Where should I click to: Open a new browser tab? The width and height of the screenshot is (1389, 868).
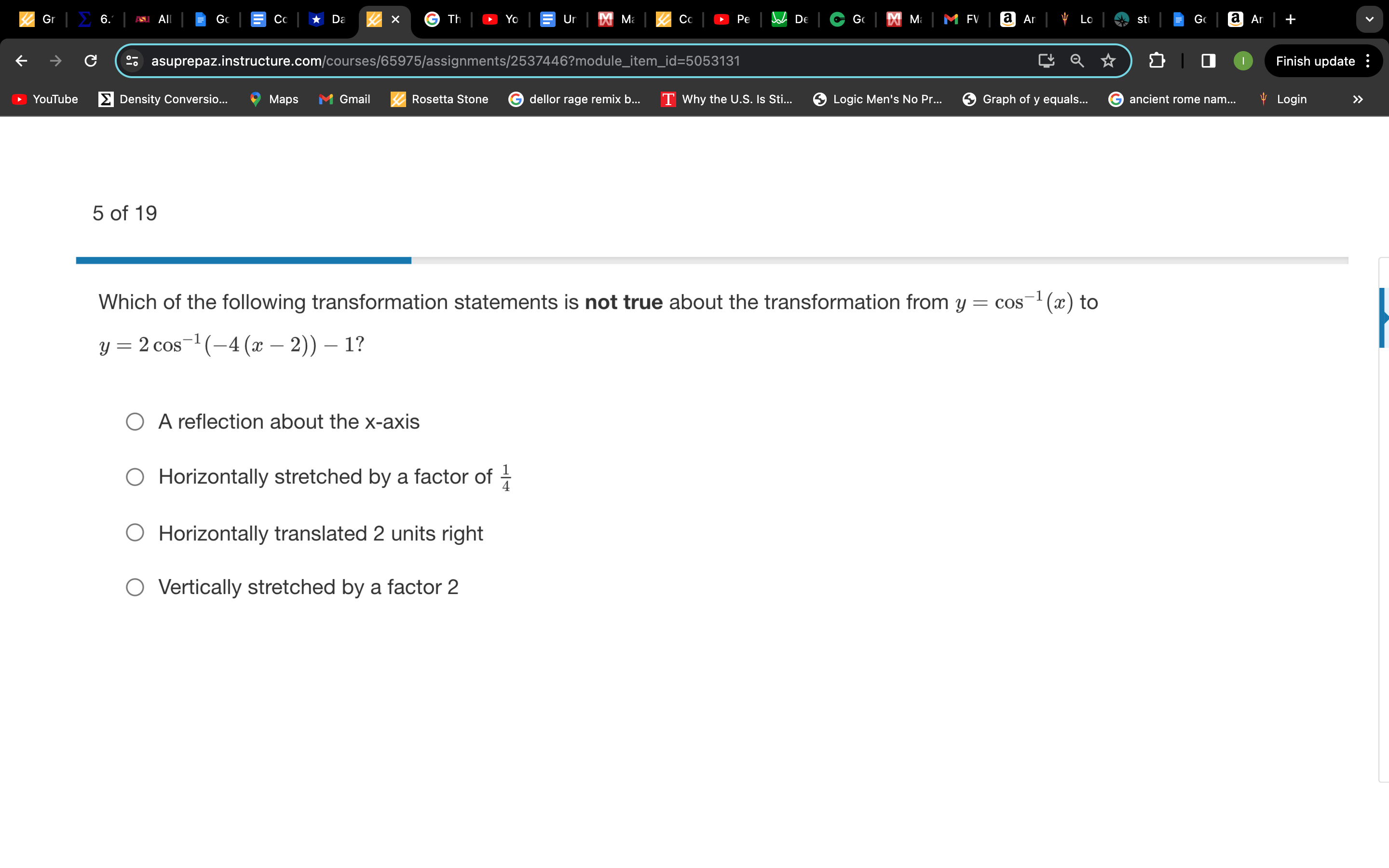pyautogui.click(x=1290, y=19)
